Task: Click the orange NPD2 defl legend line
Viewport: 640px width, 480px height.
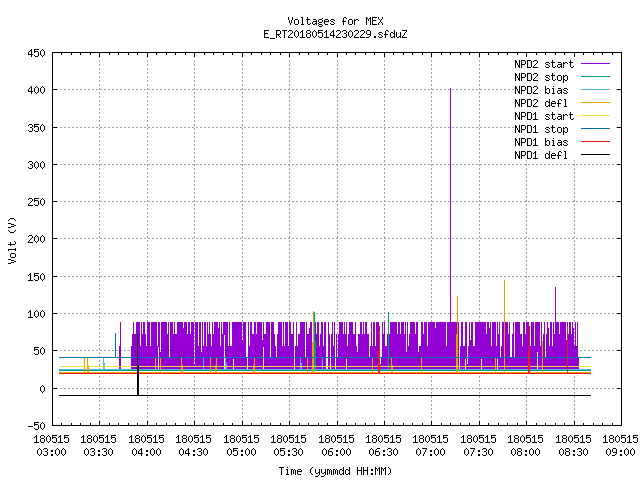Action: (595, 103)
